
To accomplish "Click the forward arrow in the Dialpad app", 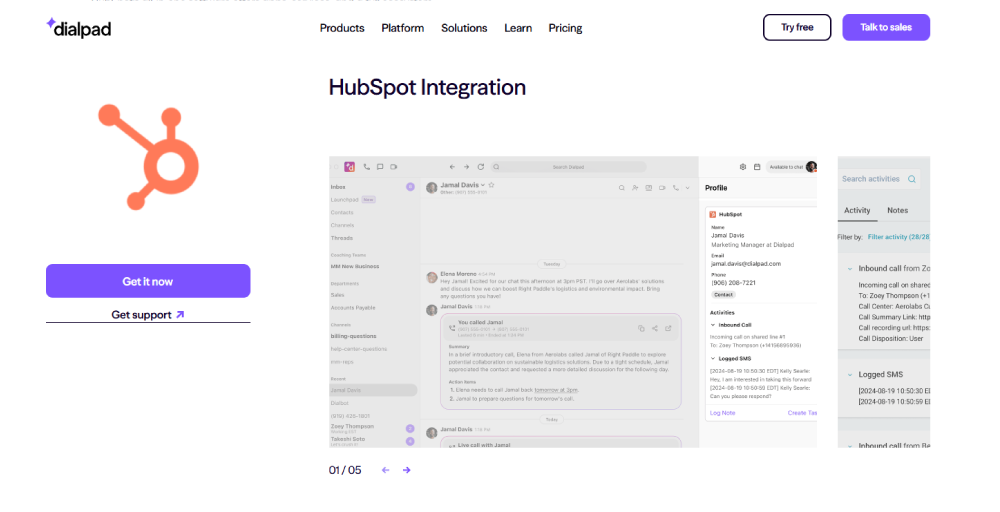I will 466,167.
